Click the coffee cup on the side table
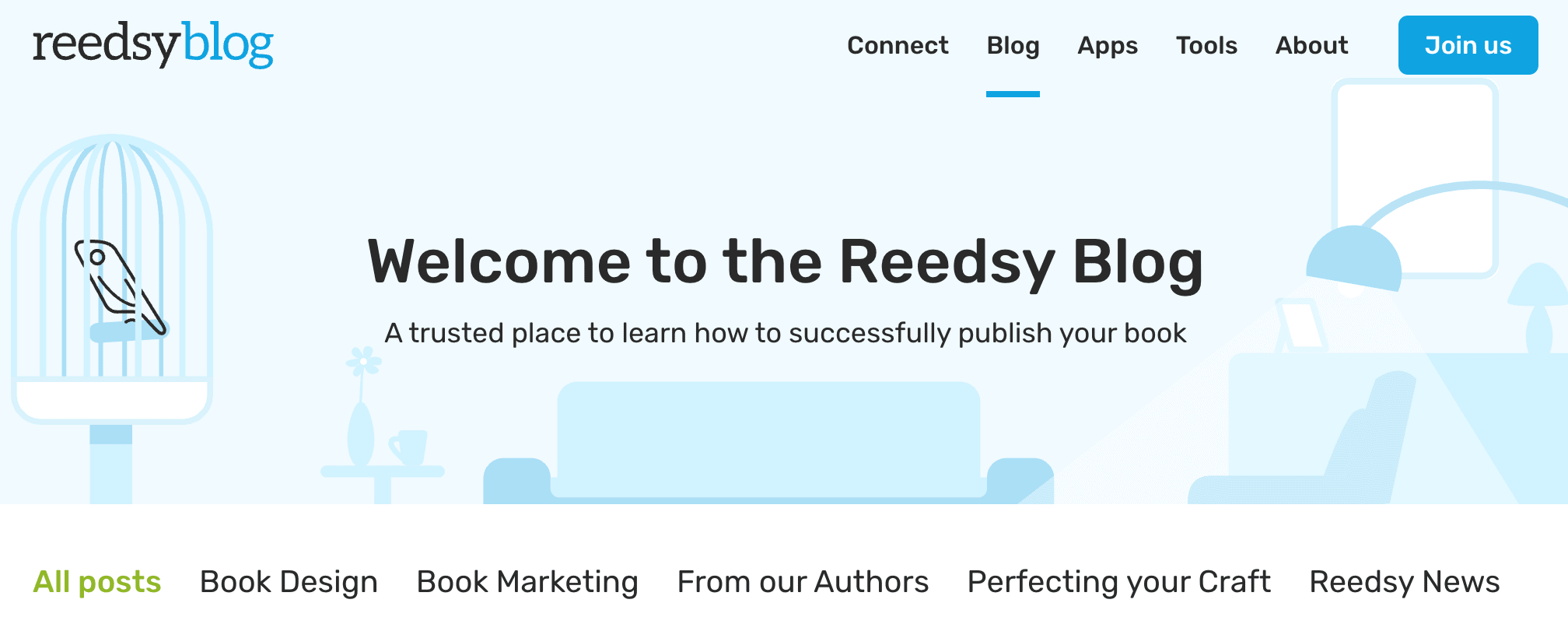 tap(409, 447)
